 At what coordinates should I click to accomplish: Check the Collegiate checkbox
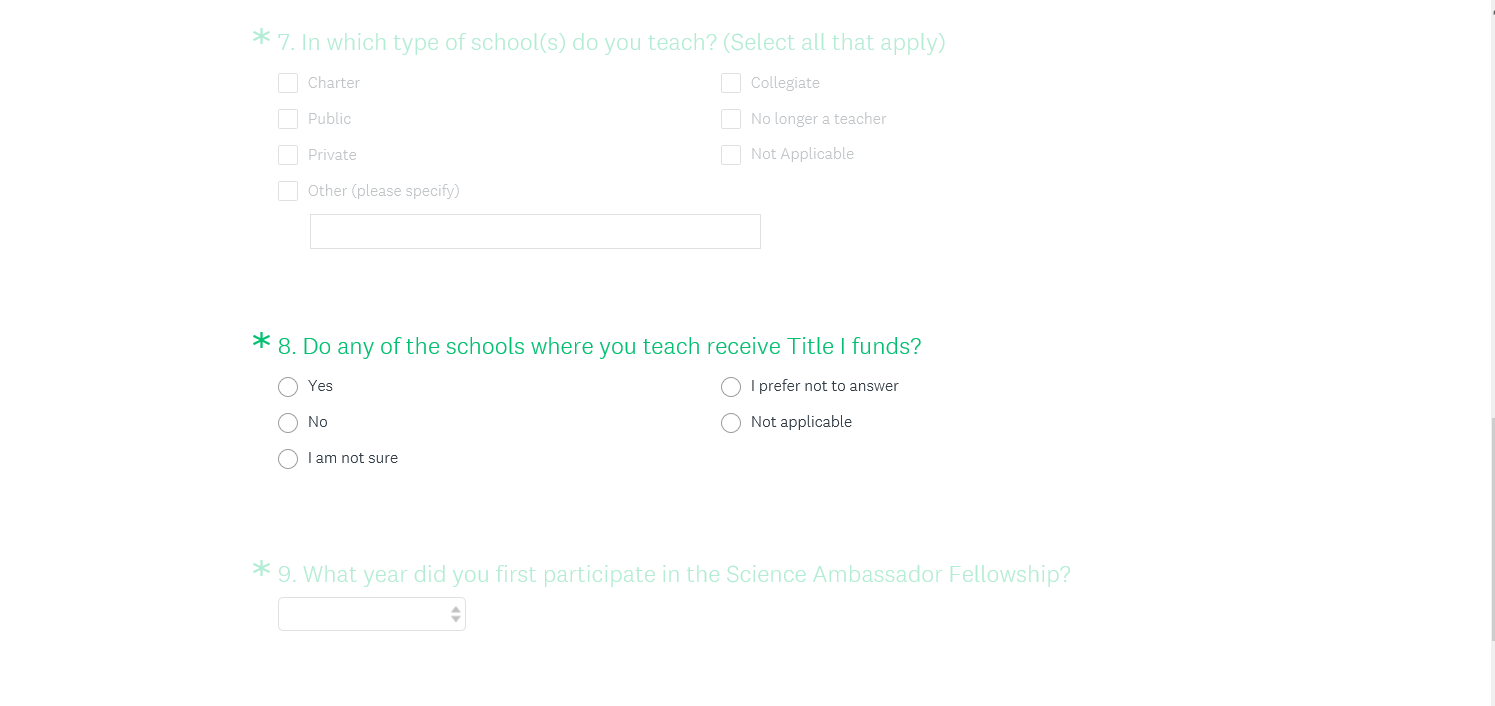731,83
